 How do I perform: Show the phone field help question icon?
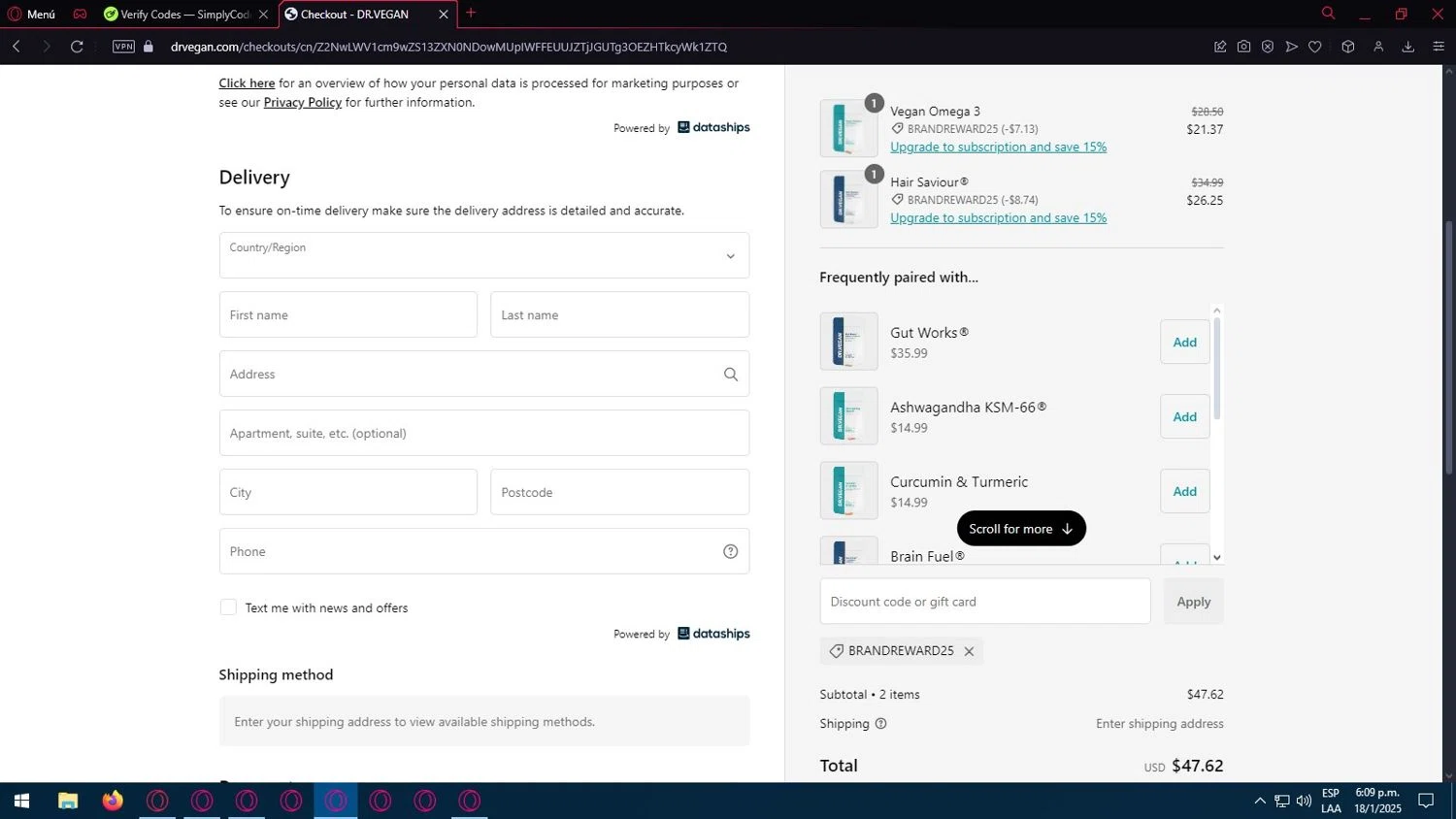point(731,551)
